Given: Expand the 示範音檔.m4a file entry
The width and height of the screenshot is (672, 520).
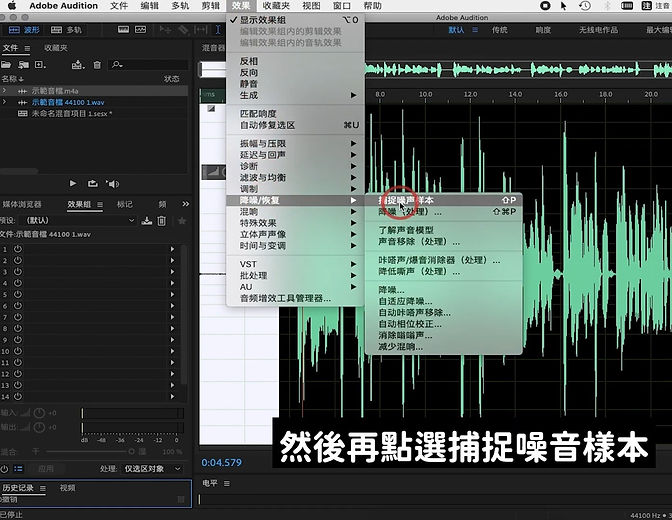Looking at the screenshot, I should click(x=4, y=90).
